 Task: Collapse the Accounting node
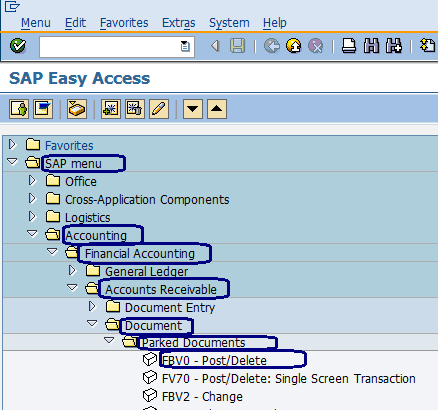click(32, 234)
